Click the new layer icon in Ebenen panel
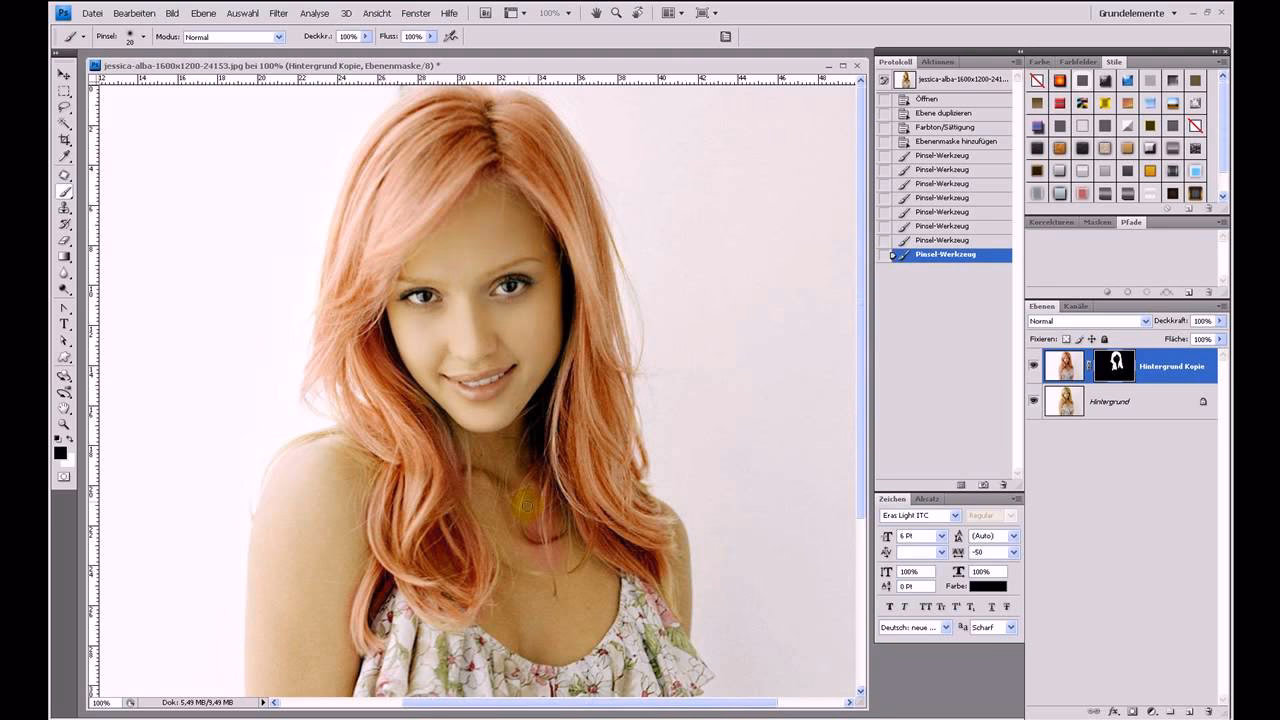Screen dimensions: 1280x720 [x=1188, y=711]
